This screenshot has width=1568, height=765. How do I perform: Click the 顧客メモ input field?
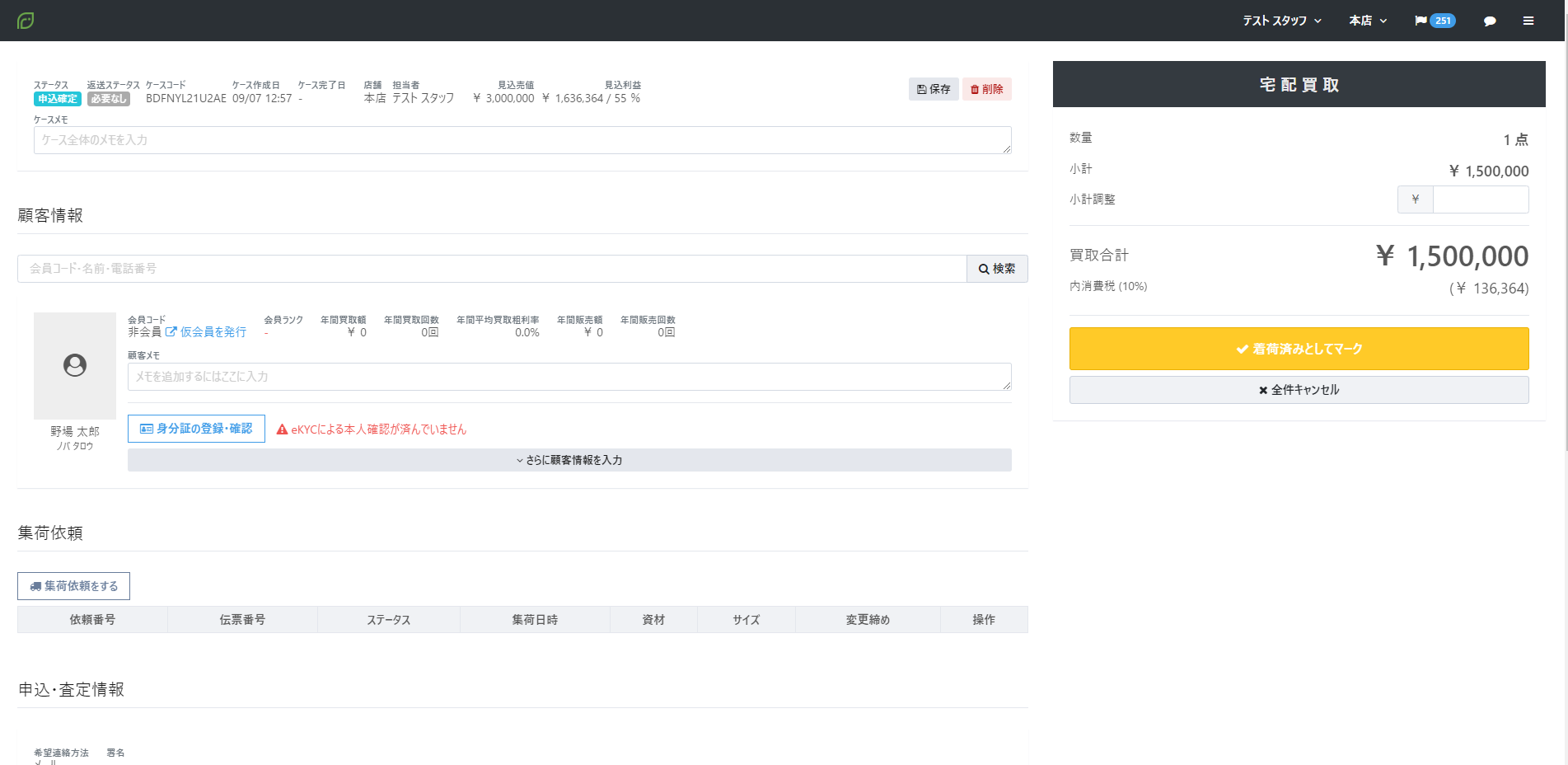[x=569, y=377]
